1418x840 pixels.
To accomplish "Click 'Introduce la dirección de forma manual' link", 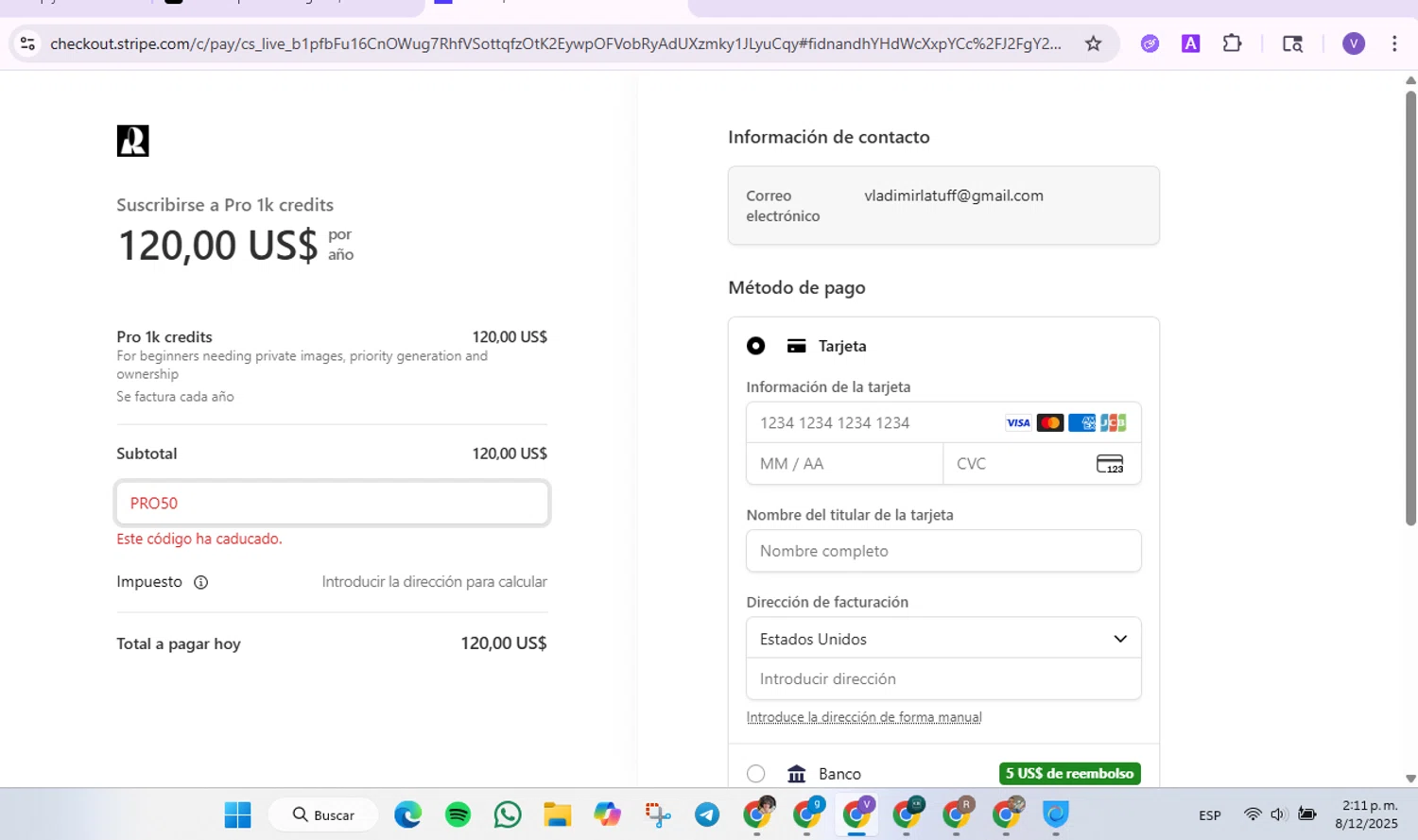I will (x=864, y=717).
